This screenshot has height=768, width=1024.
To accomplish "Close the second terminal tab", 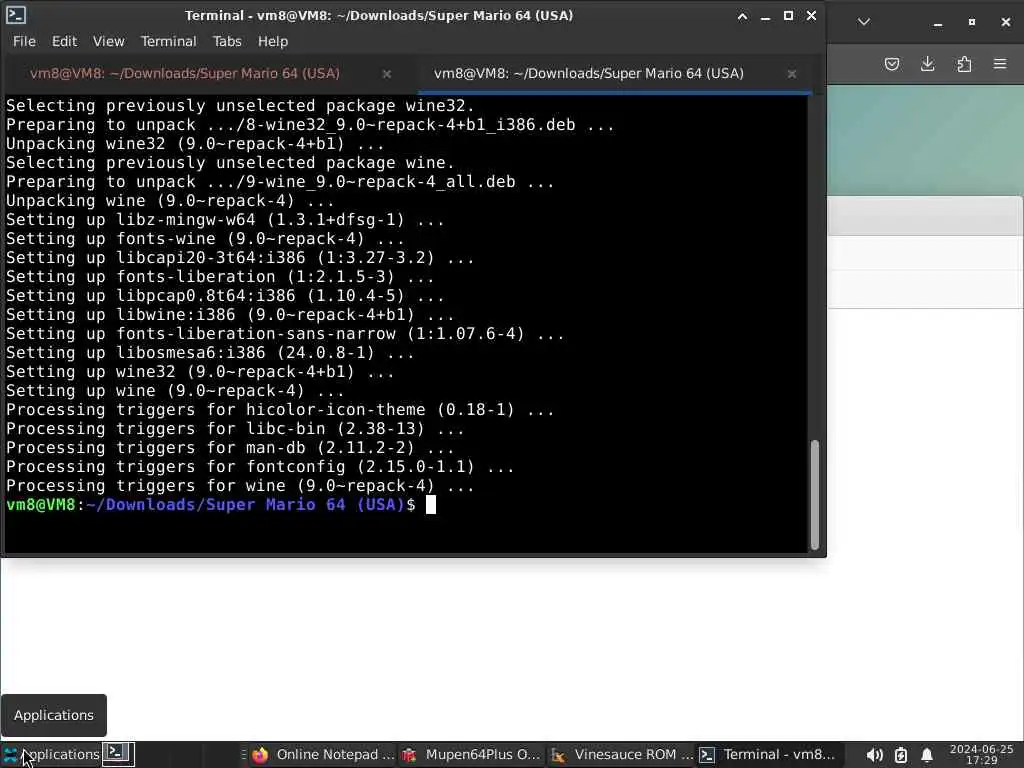I will click(792, 74).
